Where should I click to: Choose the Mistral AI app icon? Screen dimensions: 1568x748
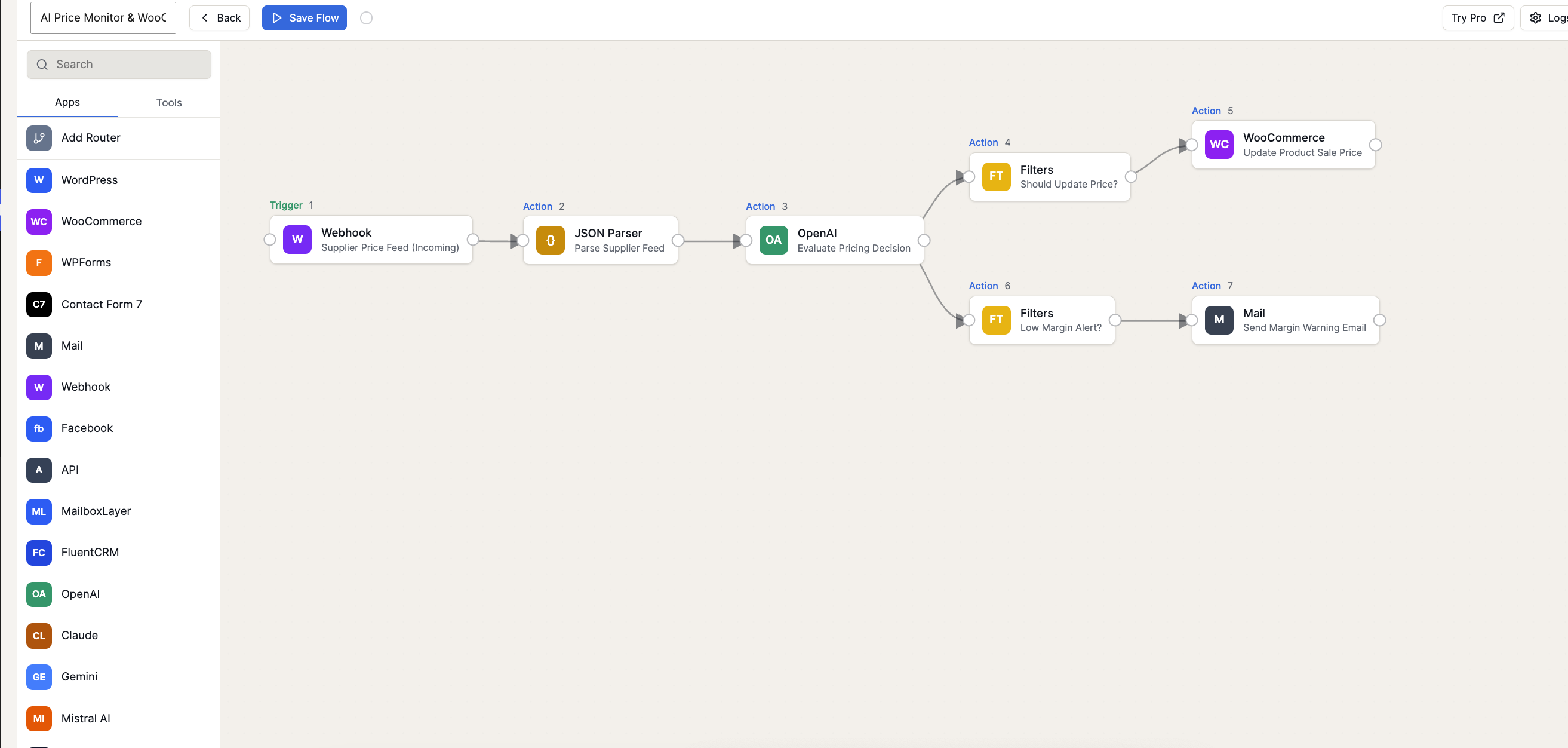point(39,719)
